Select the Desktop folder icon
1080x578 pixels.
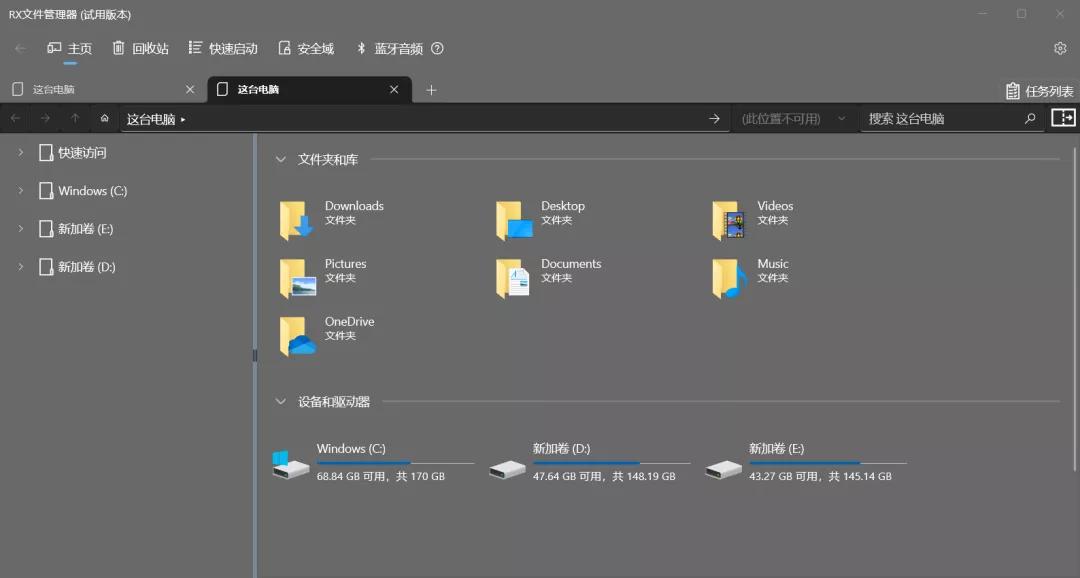tap(514, 220)
